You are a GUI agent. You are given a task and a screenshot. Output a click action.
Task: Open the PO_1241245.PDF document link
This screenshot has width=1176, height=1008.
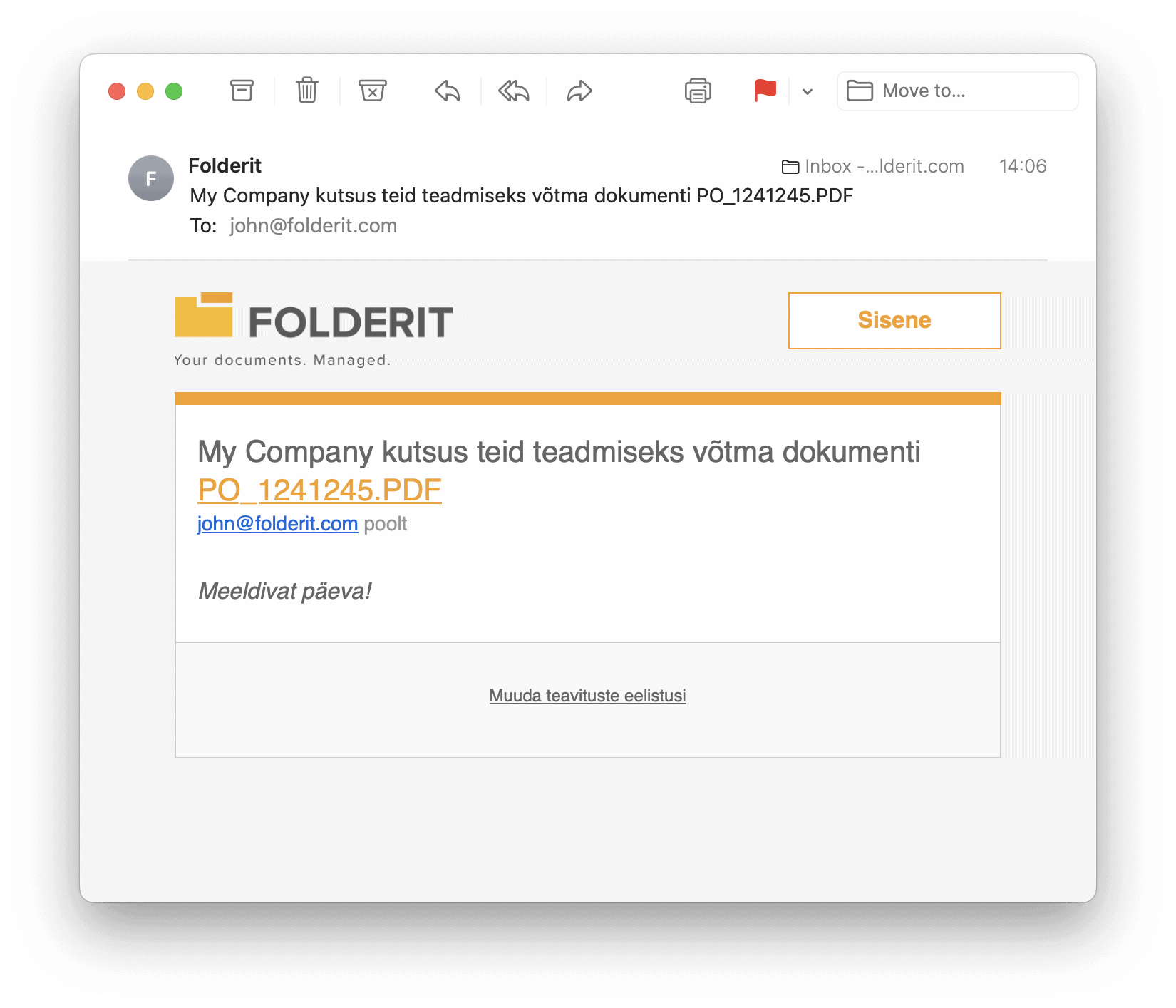[x=319, y=490]
